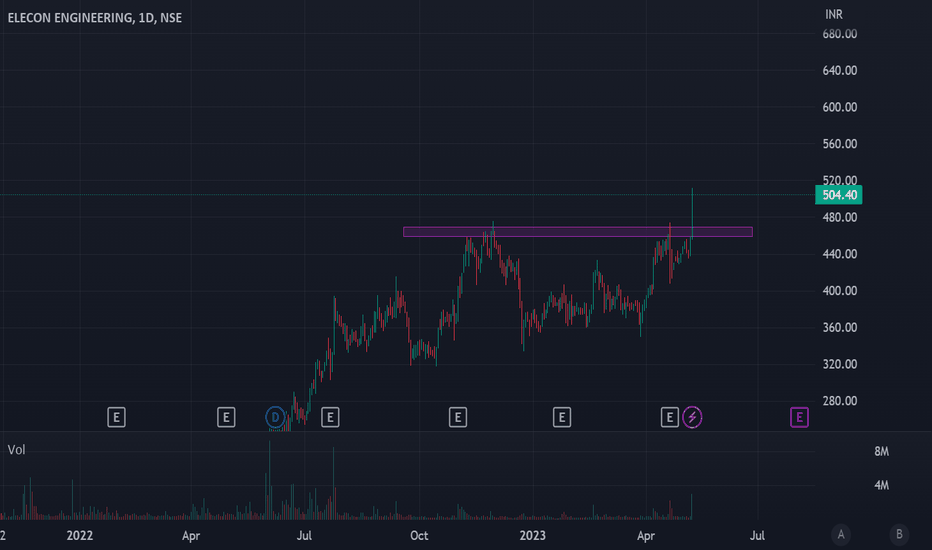The height and width of the screenshot is (550, 932).
Task: Click the ELECON ENGINEERING, 1D, NSE title
Action: [95, 18]
